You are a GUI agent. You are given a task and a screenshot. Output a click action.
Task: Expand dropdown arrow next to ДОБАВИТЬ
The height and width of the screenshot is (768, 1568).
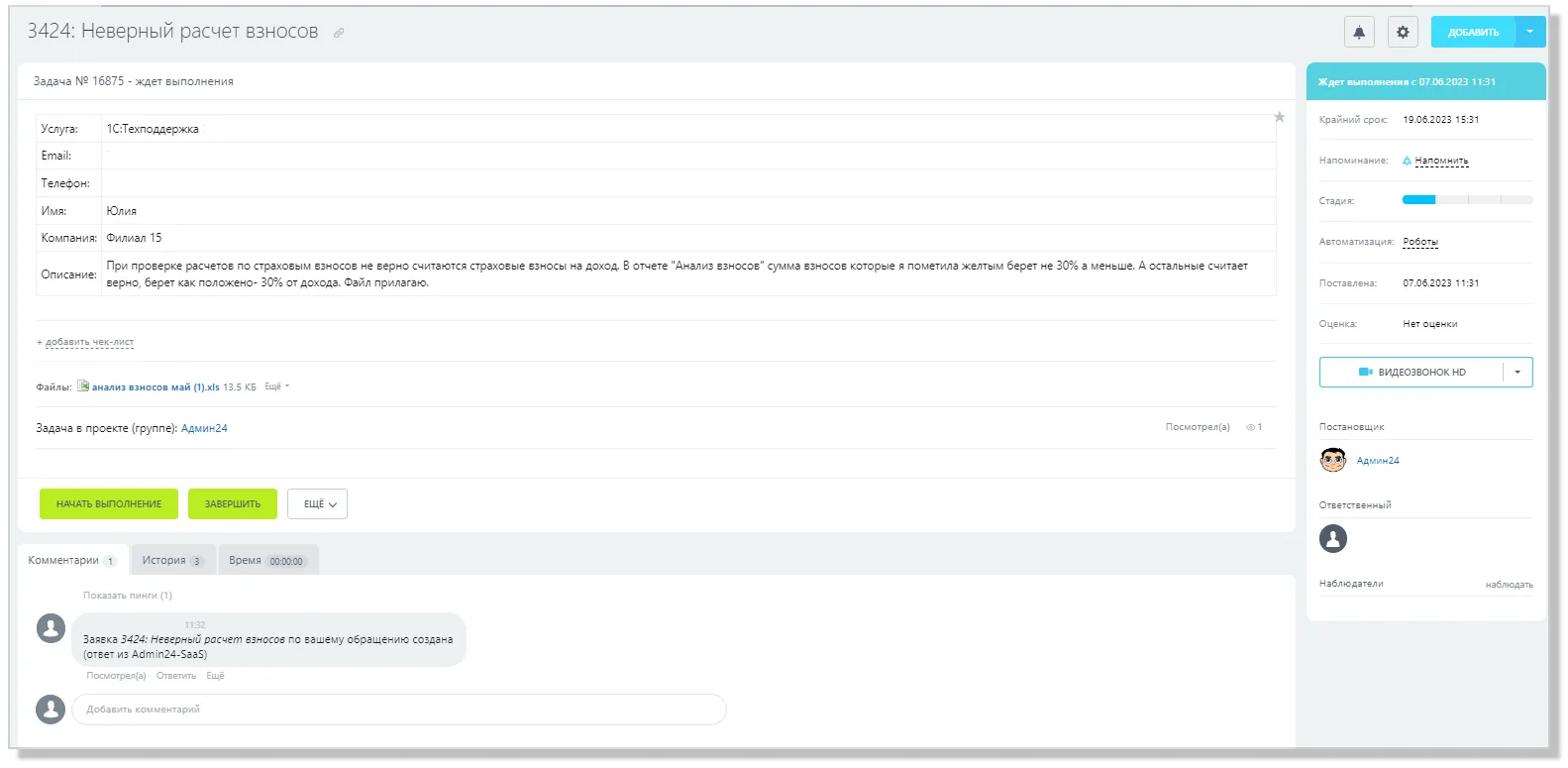[x=1529, y=32]
